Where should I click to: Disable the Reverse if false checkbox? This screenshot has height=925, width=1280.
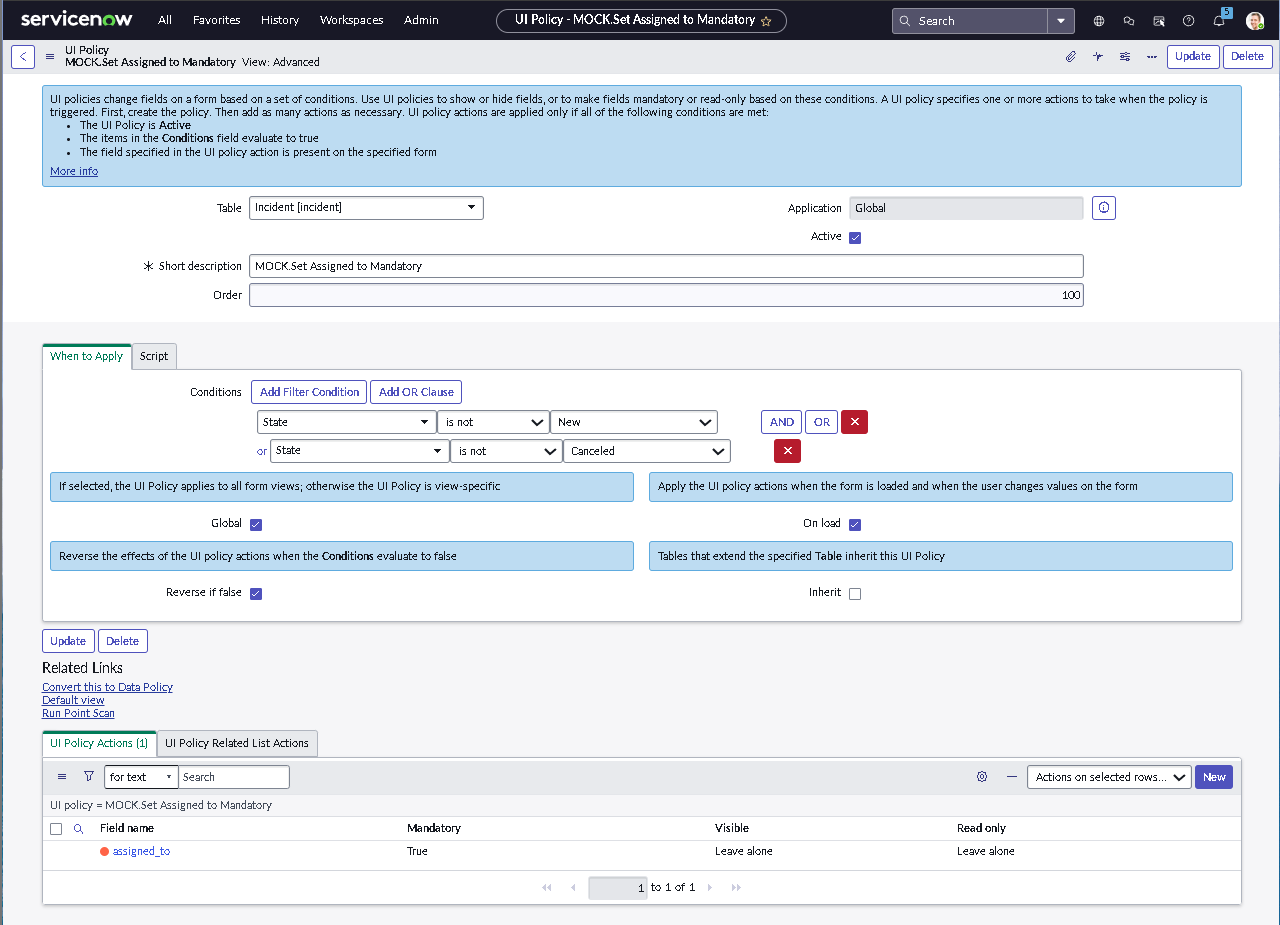[256, 592]
